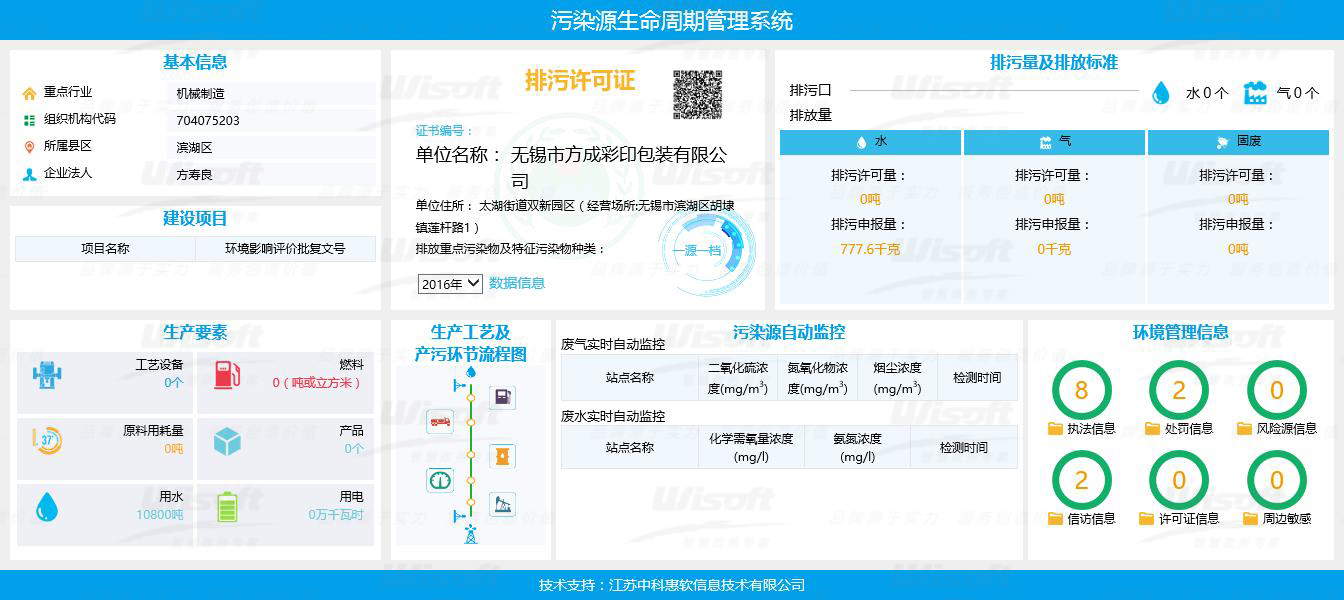This screenshot has width=1344, height=600.
Task: Click the 原料用耗量 gauge icon
Action: [x=47, y=440]
